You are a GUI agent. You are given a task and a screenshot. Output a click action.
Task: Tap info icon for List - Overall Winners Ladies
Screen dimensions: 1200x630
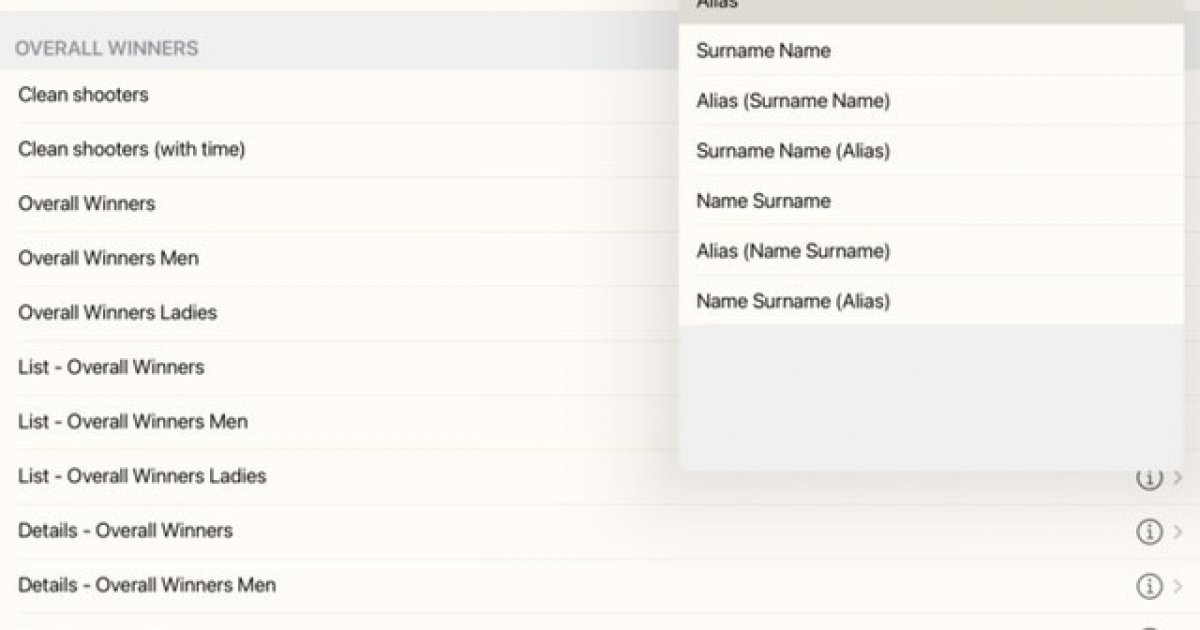(1148, 478)
